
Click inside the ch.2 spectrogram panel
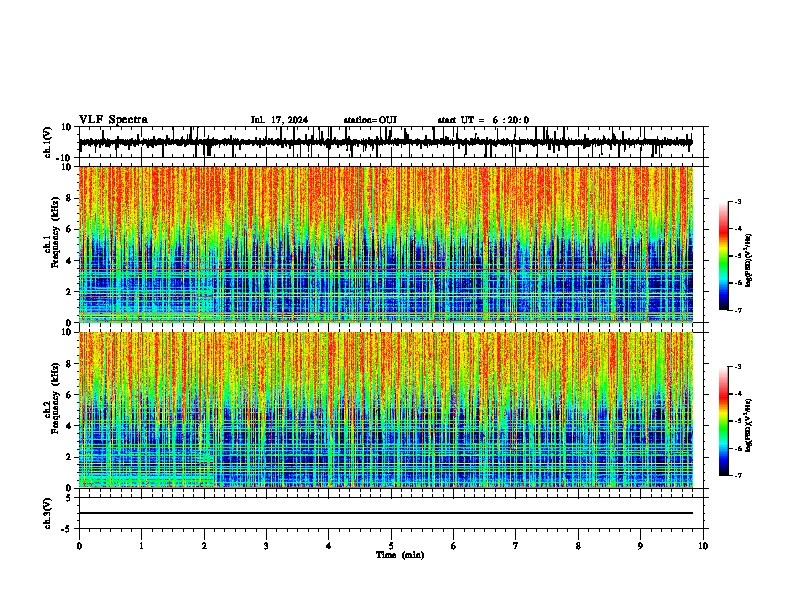[x=385, y=410]
